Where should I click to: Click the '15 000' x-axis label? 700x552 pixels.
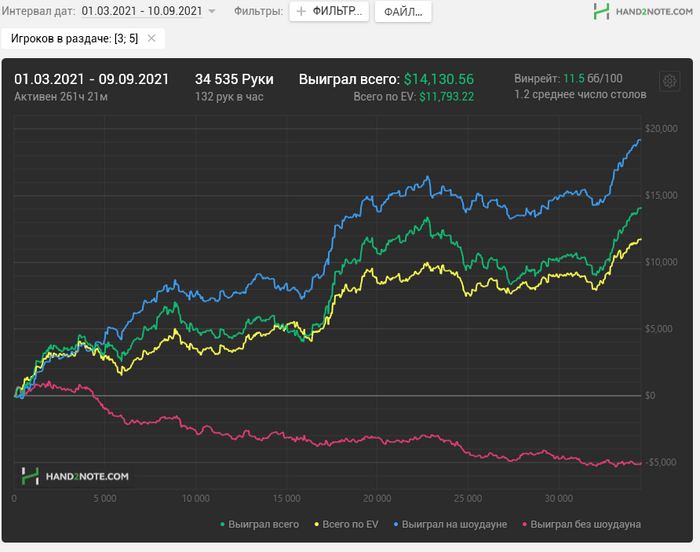pos(286,498)
